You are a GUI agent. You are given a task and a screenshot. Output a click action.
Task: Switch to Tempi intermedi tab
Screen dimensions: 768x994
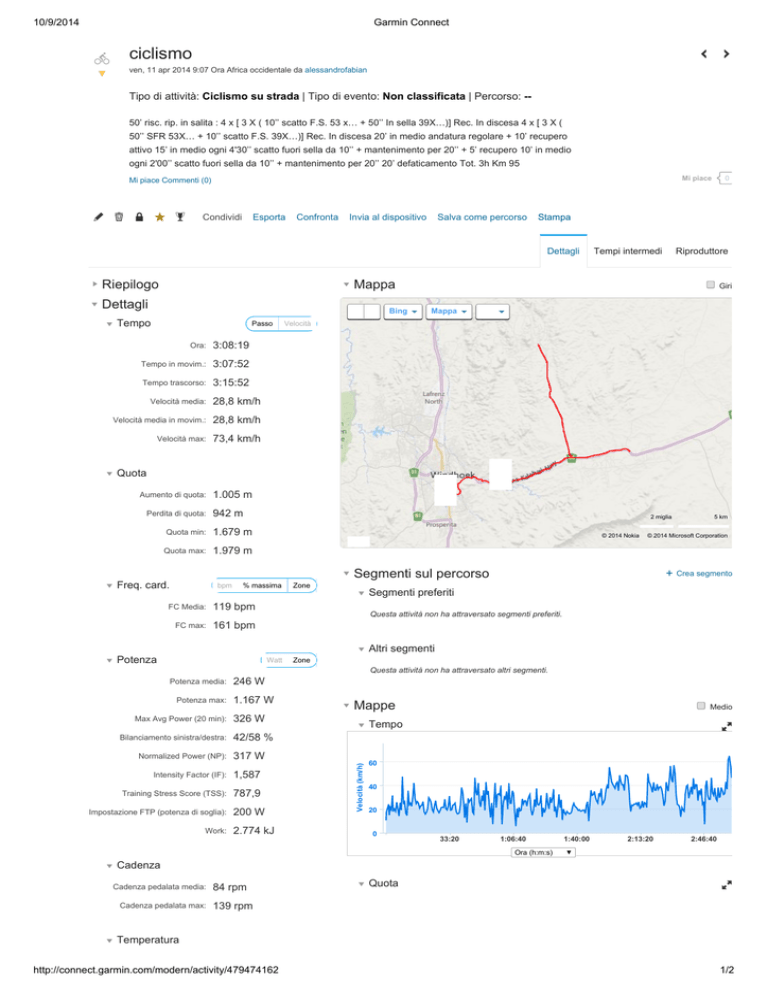pyautogui.click(x=628, y=251)
